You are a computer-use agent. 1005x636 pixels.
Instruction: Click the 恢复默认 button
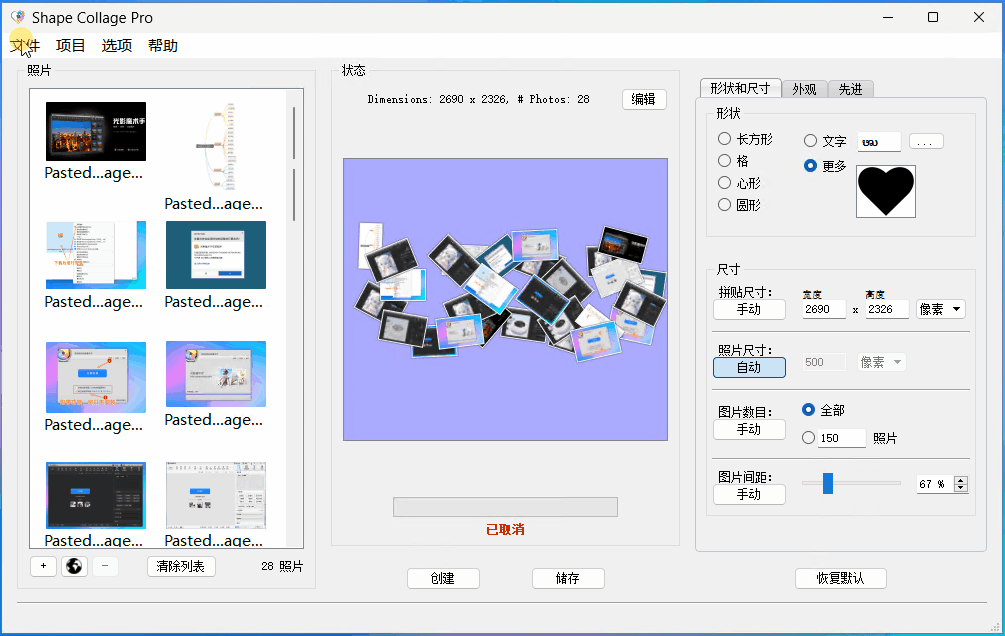click(840, 578)
